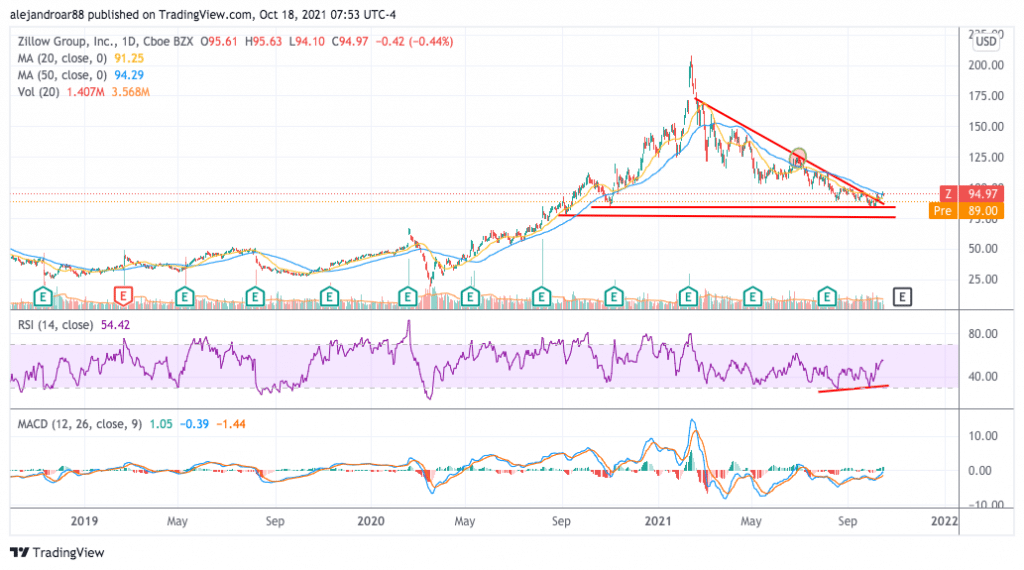Click the 150.00 price axis label
The image size is (1024, 570).
click(x=986, y=127)
